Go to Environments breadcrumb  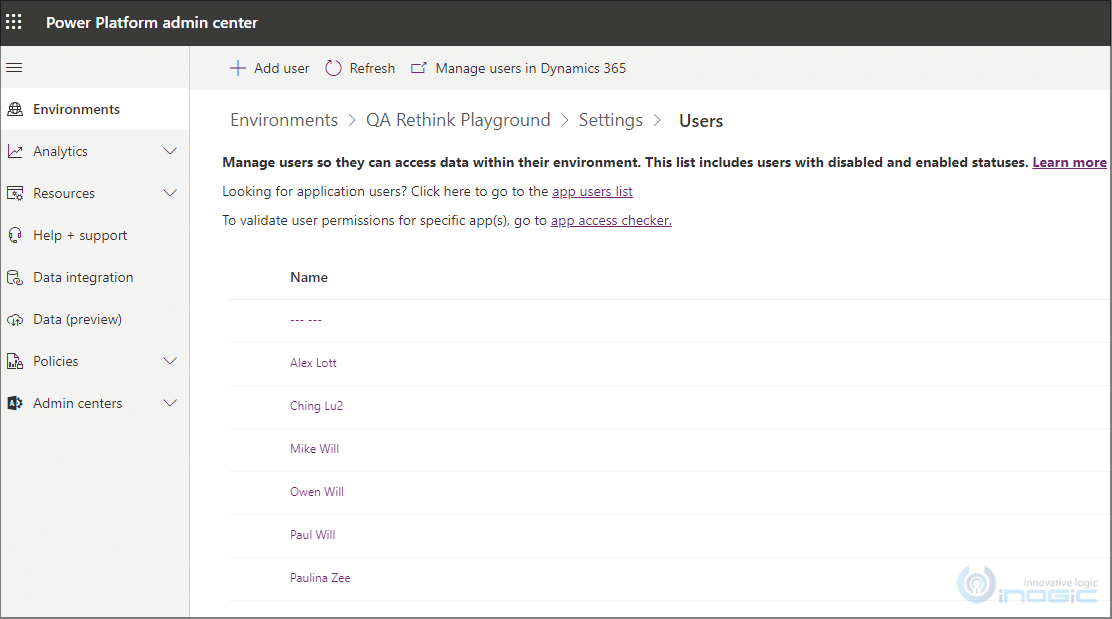284,120
